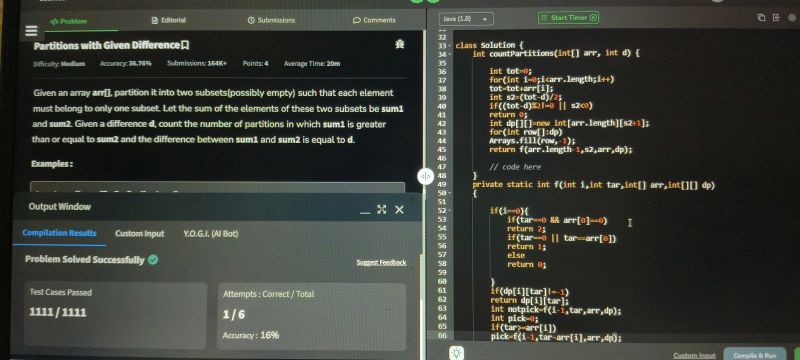
Task: Click the copy code icon in editor header
Action: (761, 18)
